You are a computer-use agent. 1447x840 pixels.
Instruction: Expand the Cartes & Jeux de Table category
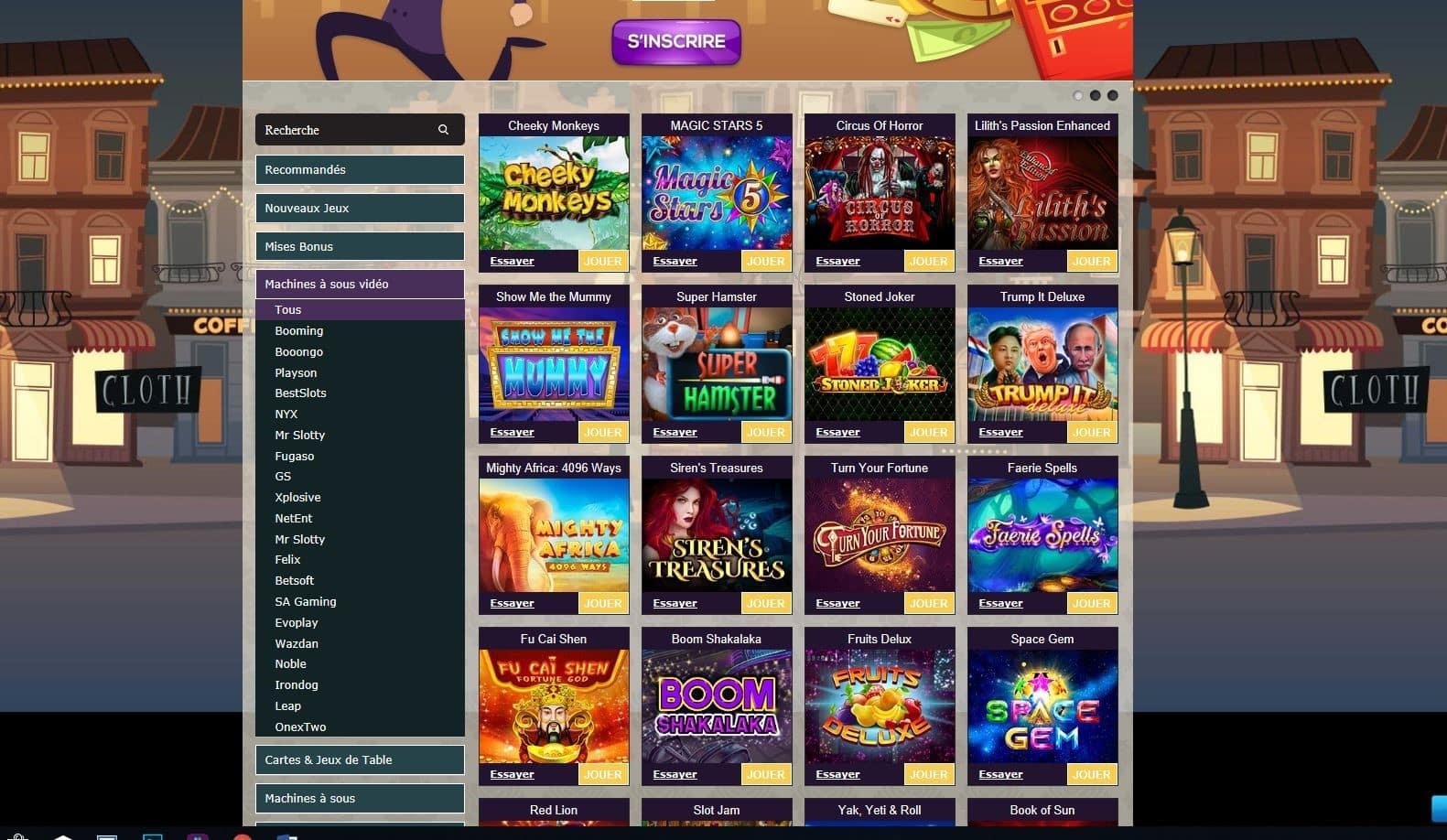click(x=360, y=759)
